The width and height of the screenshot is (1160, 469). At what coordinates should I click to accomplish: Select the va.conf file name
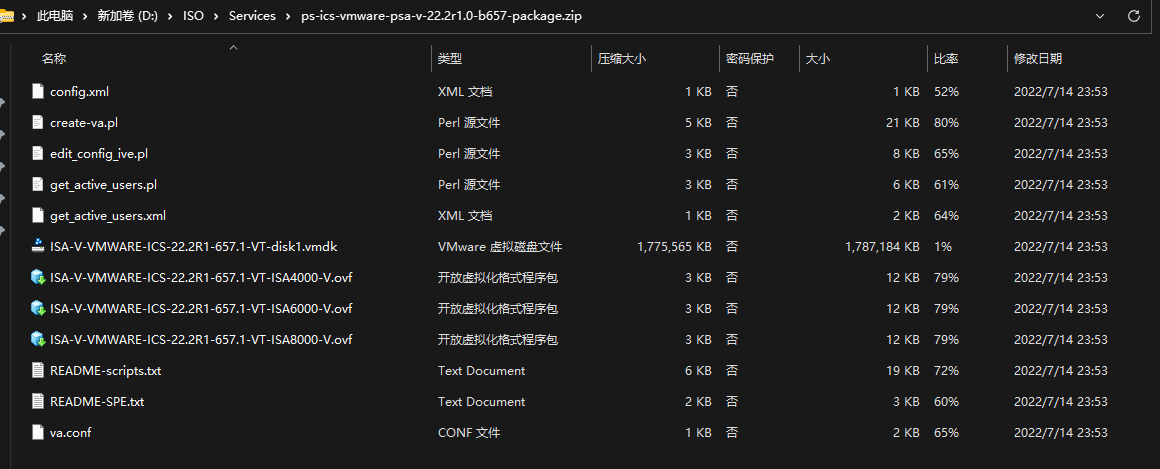click(x=71, y=433)
